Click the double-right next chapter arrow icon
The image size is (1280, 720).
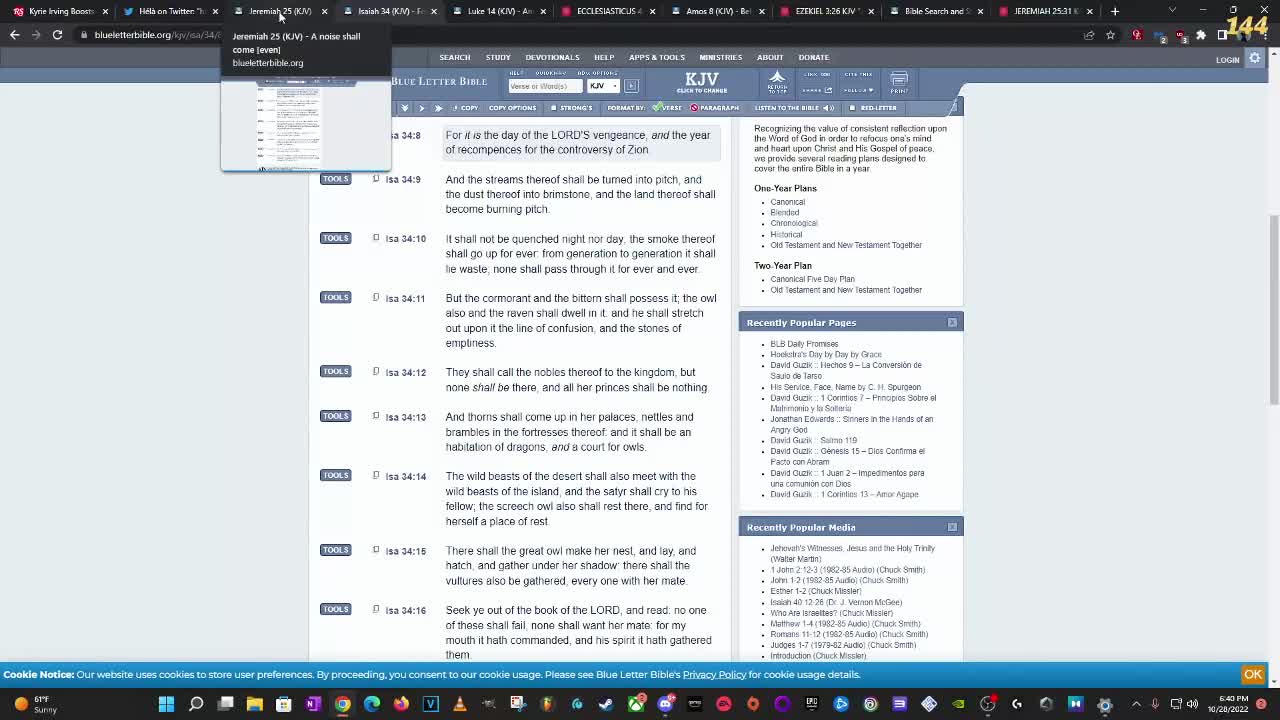coord(438,108)
